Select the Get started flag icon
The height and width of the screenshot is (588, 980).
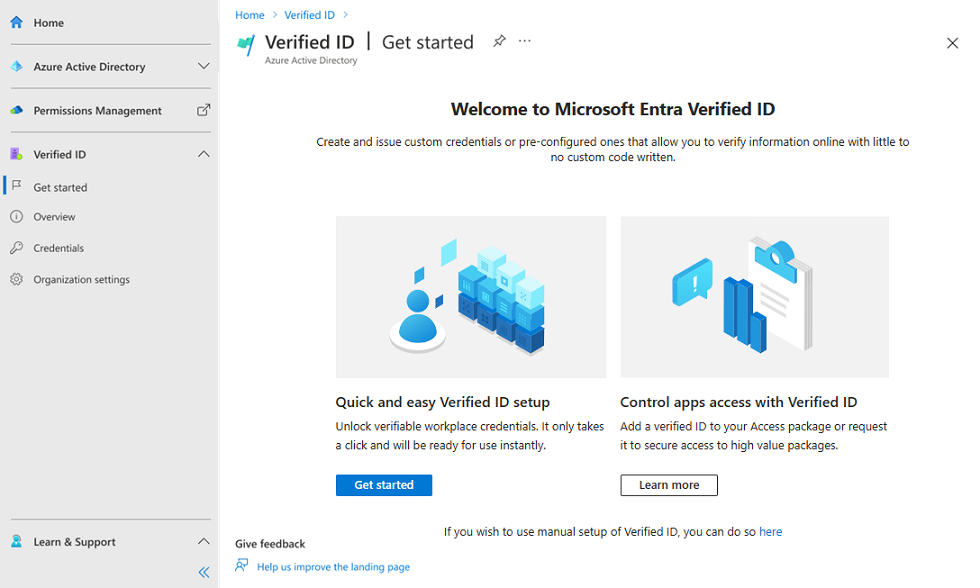(18, 187)
